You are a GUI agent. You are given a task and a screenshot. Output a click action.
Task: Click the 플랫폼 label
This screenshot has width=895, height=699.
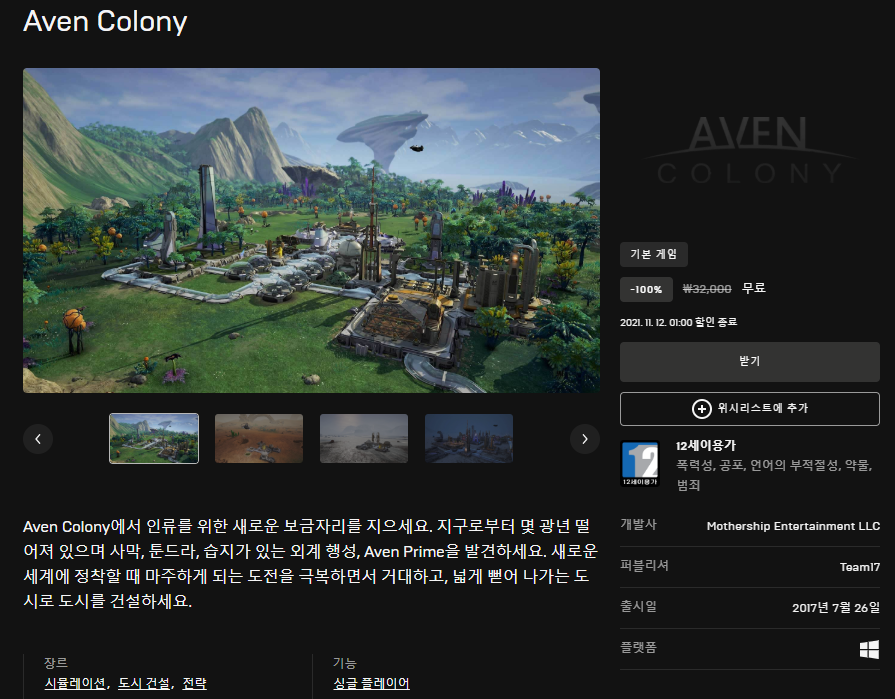click(638, 648)
